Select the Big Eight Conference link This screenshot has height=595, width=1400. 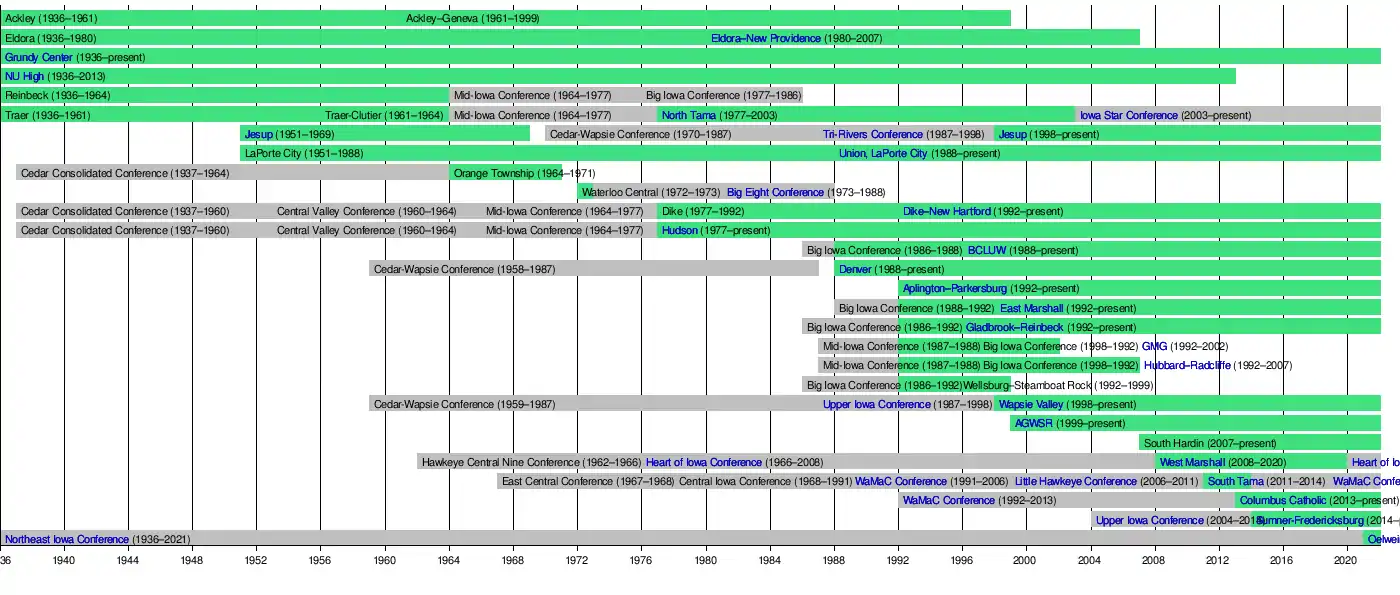775,192
